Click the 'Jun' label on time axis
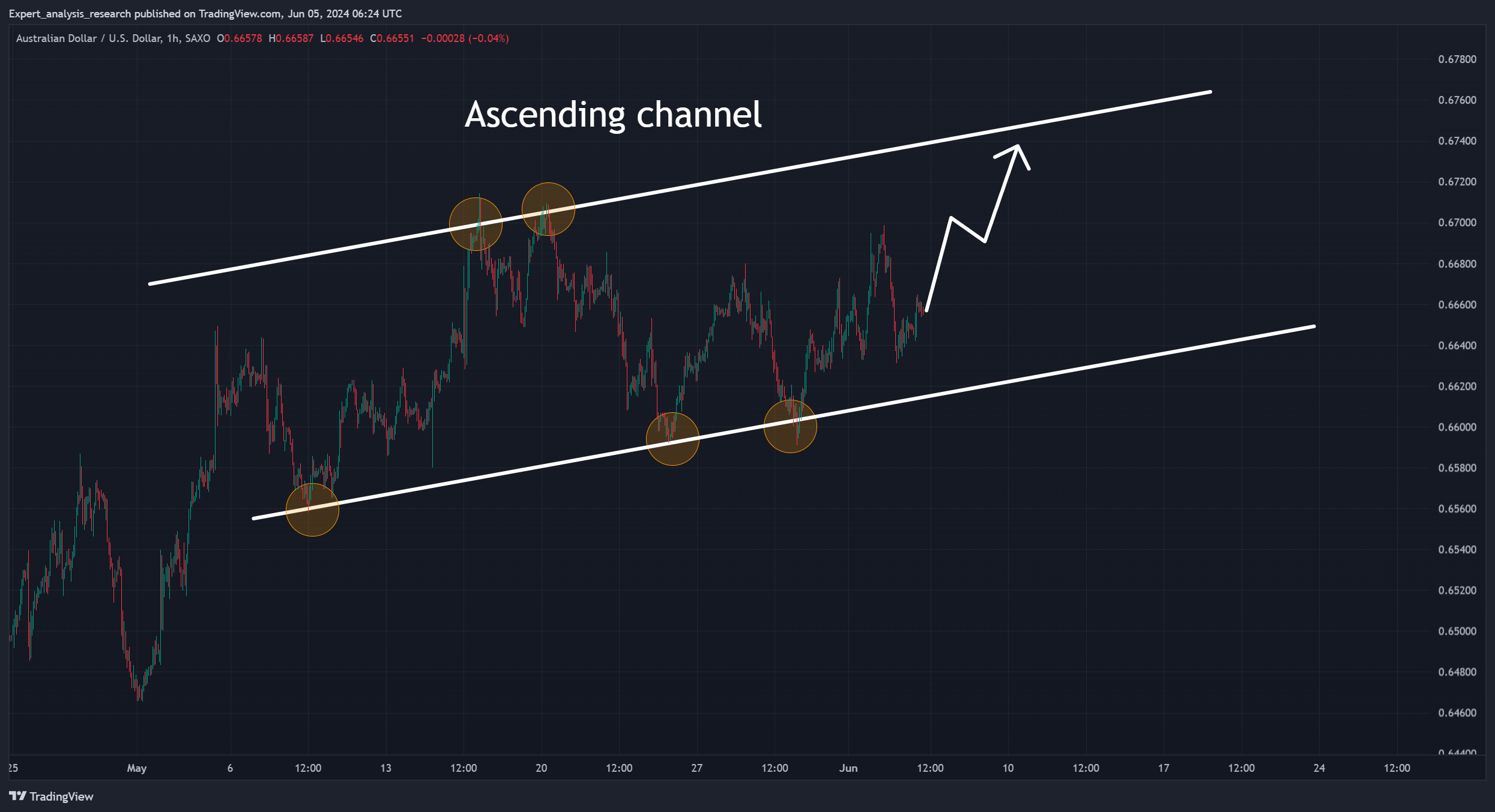 point(848,768)
